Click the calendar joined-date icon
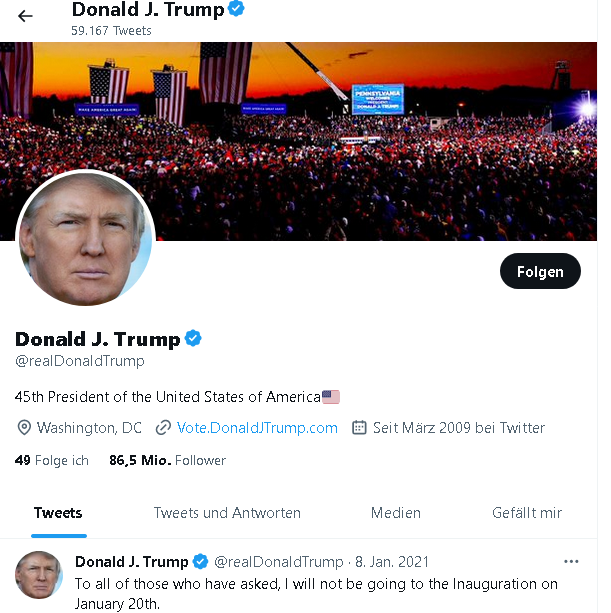The height and width of the screenshot is (613, 611). coord(360,428)
